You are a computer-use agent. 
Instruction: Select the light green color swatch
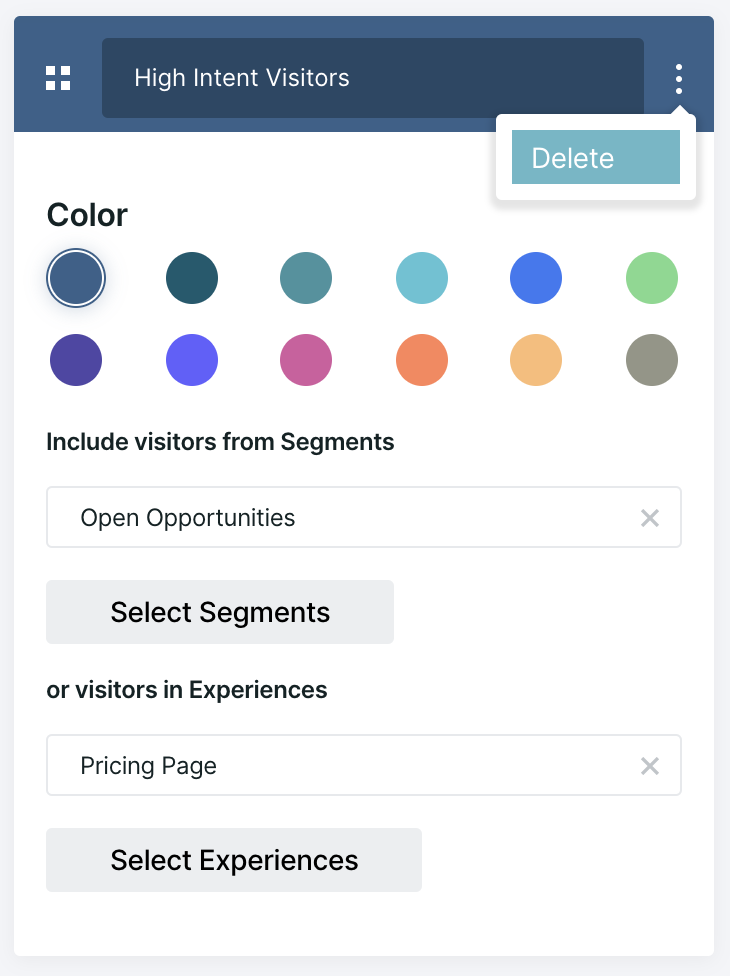tap(652, 278)
